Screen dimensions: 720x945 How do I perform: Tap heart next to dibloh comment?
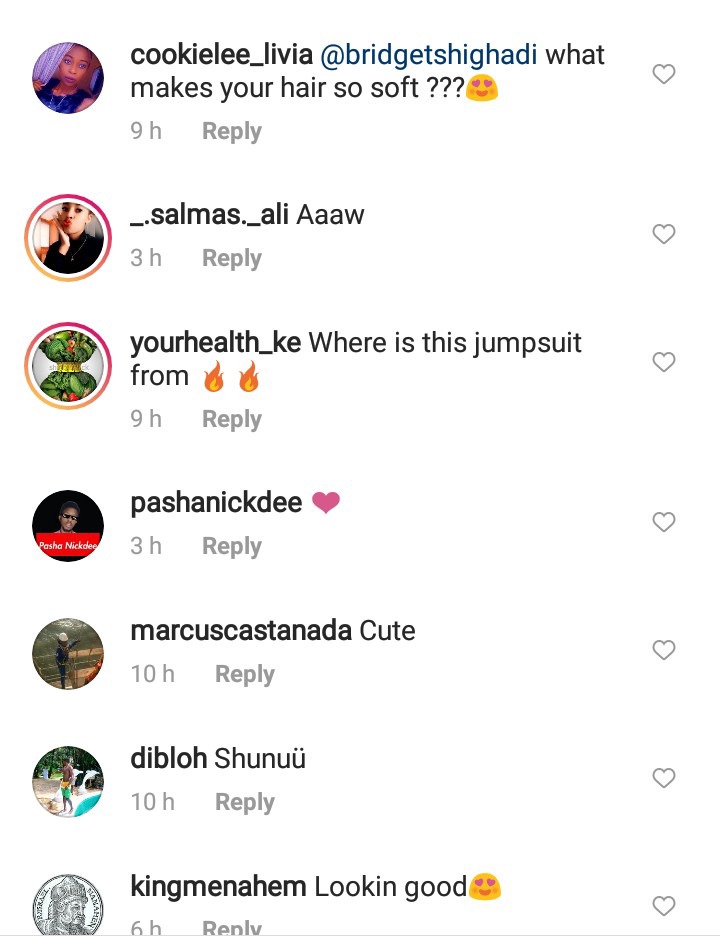(663, 778)
